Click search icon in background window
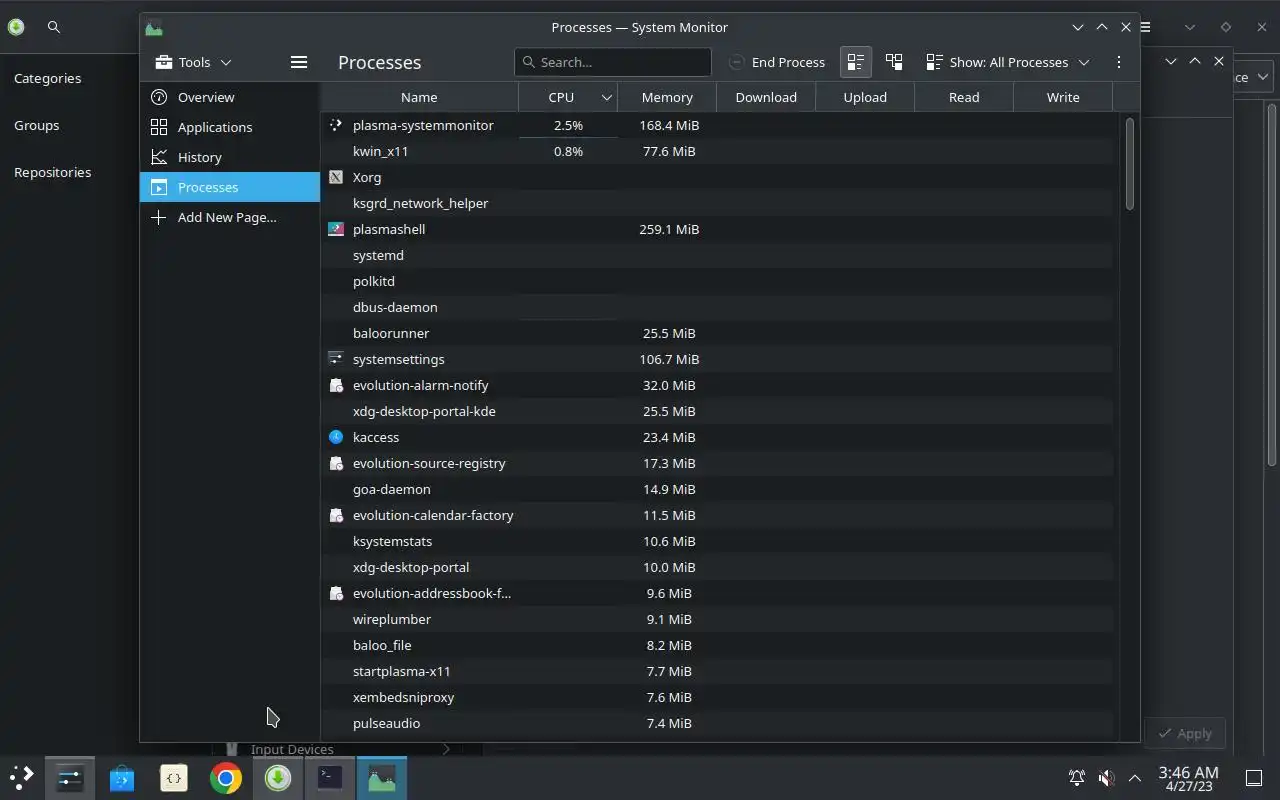The width and height of the screenshot is (1280, 800). click(54, 27)
